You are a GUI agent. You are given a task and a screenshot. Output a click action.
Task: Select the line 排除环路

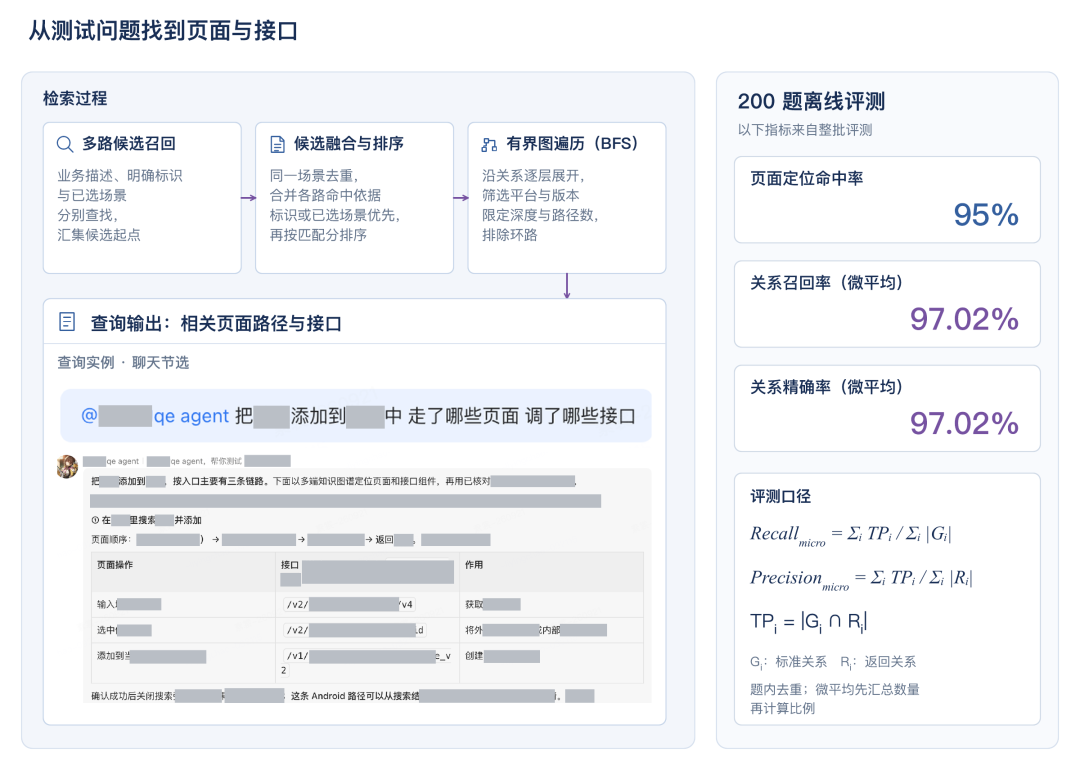tap(510, 235)
